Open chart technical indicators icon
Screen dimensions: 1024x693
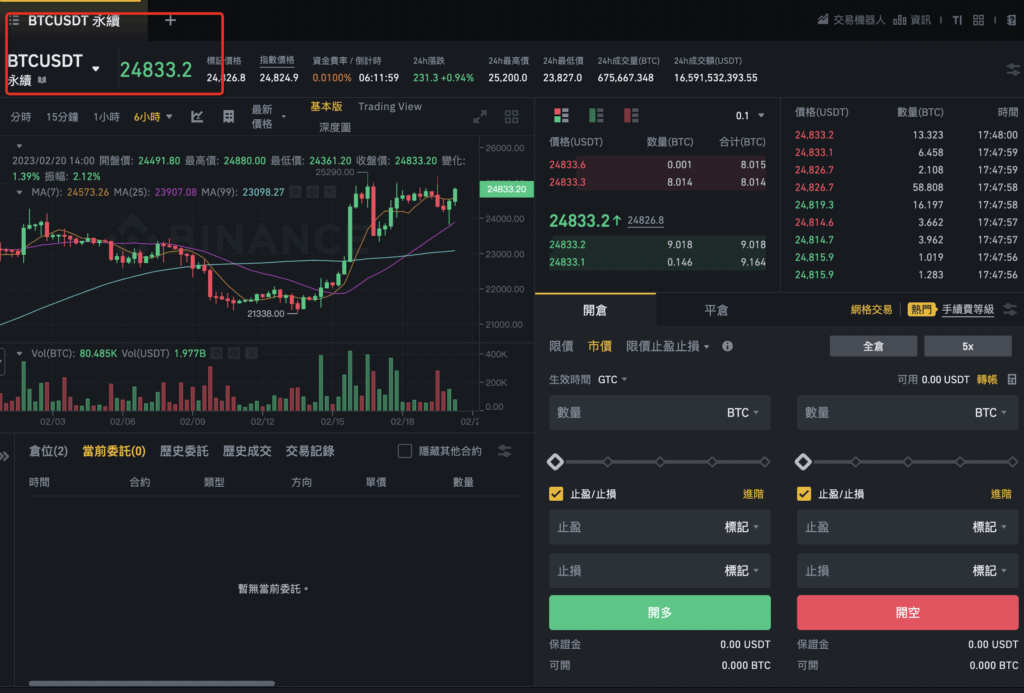point(197,117)
